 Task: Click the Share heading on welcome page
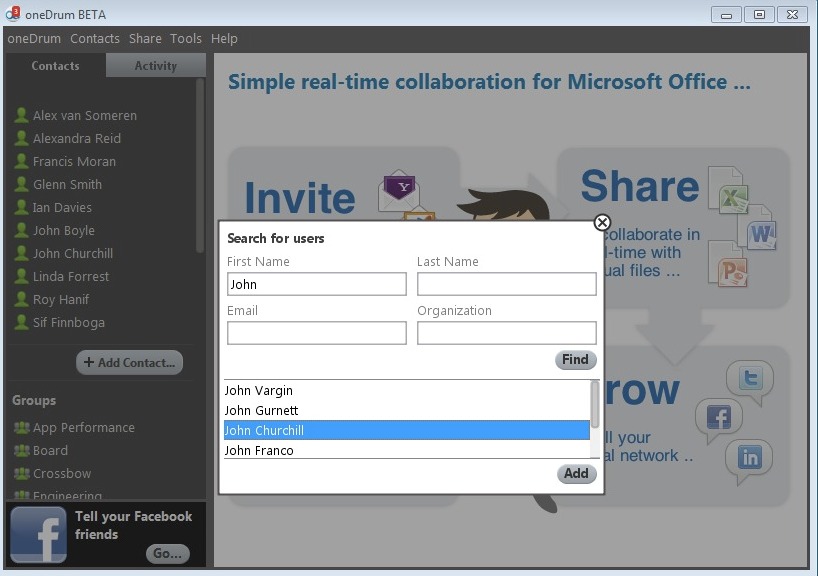click(640, 186)
